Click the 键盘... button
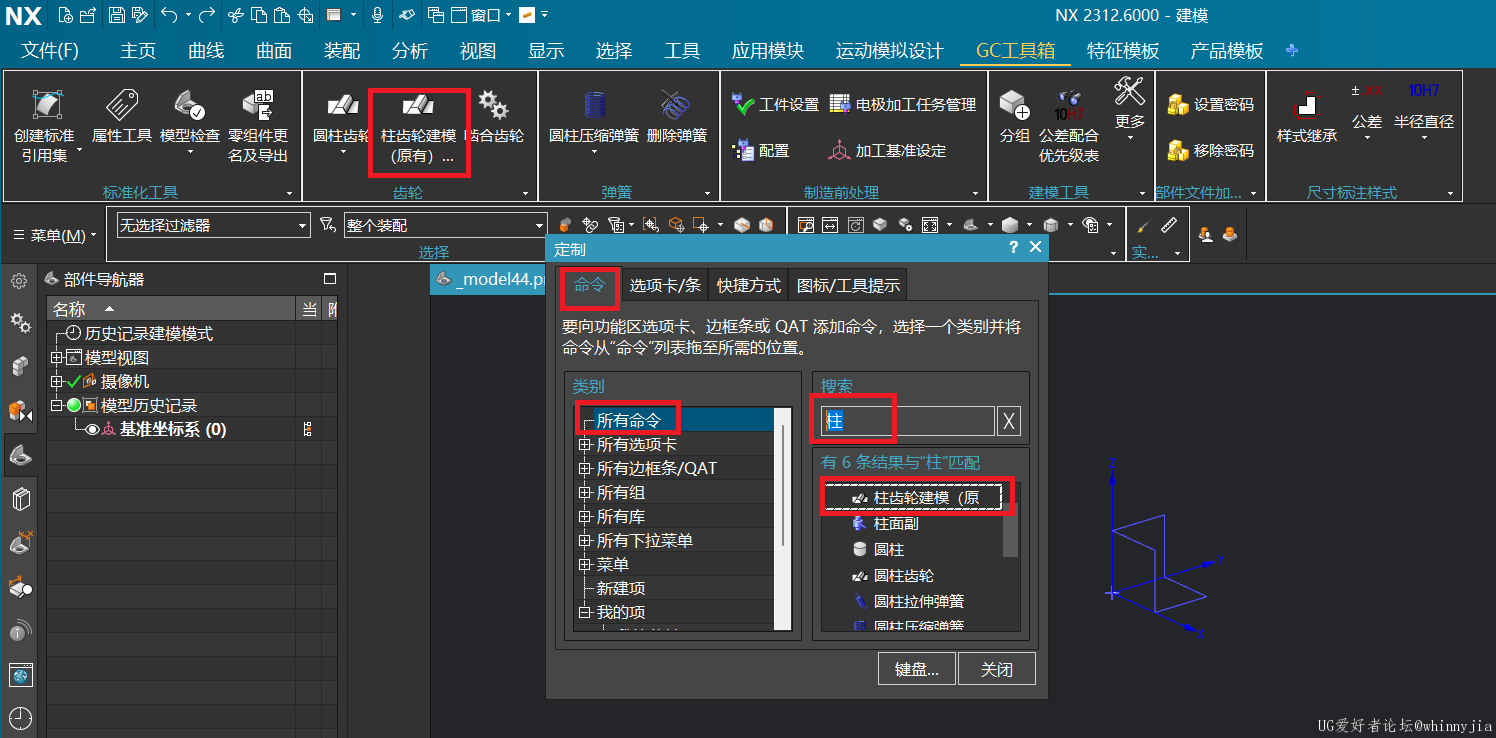The height and width of the screenshot is (738, 1496). tap(917, 669)
